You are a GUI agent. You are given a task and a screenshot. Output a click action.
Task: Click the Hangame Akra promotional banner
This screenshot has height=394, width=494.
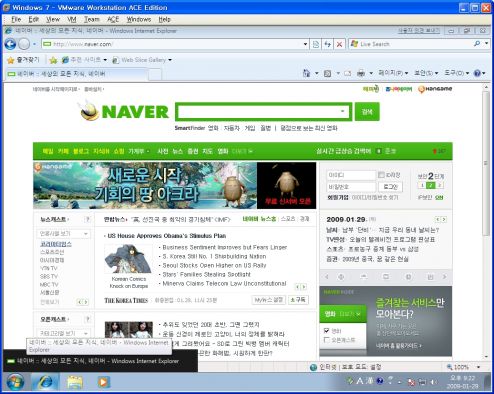click(175, 186)
